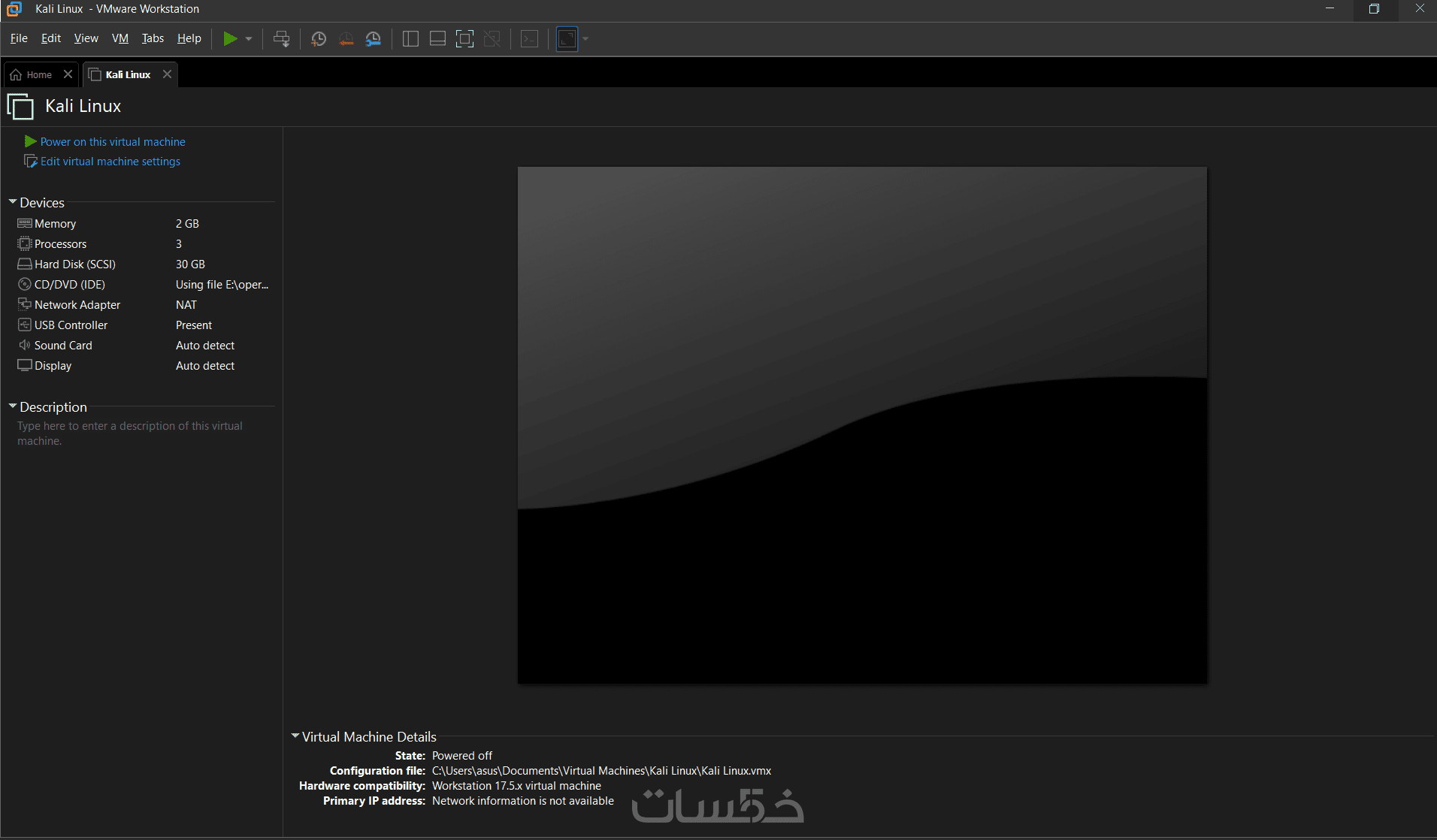This screenshot has width=1437, height=840.
Task: Open the Help menu
Action: point(189,38)
